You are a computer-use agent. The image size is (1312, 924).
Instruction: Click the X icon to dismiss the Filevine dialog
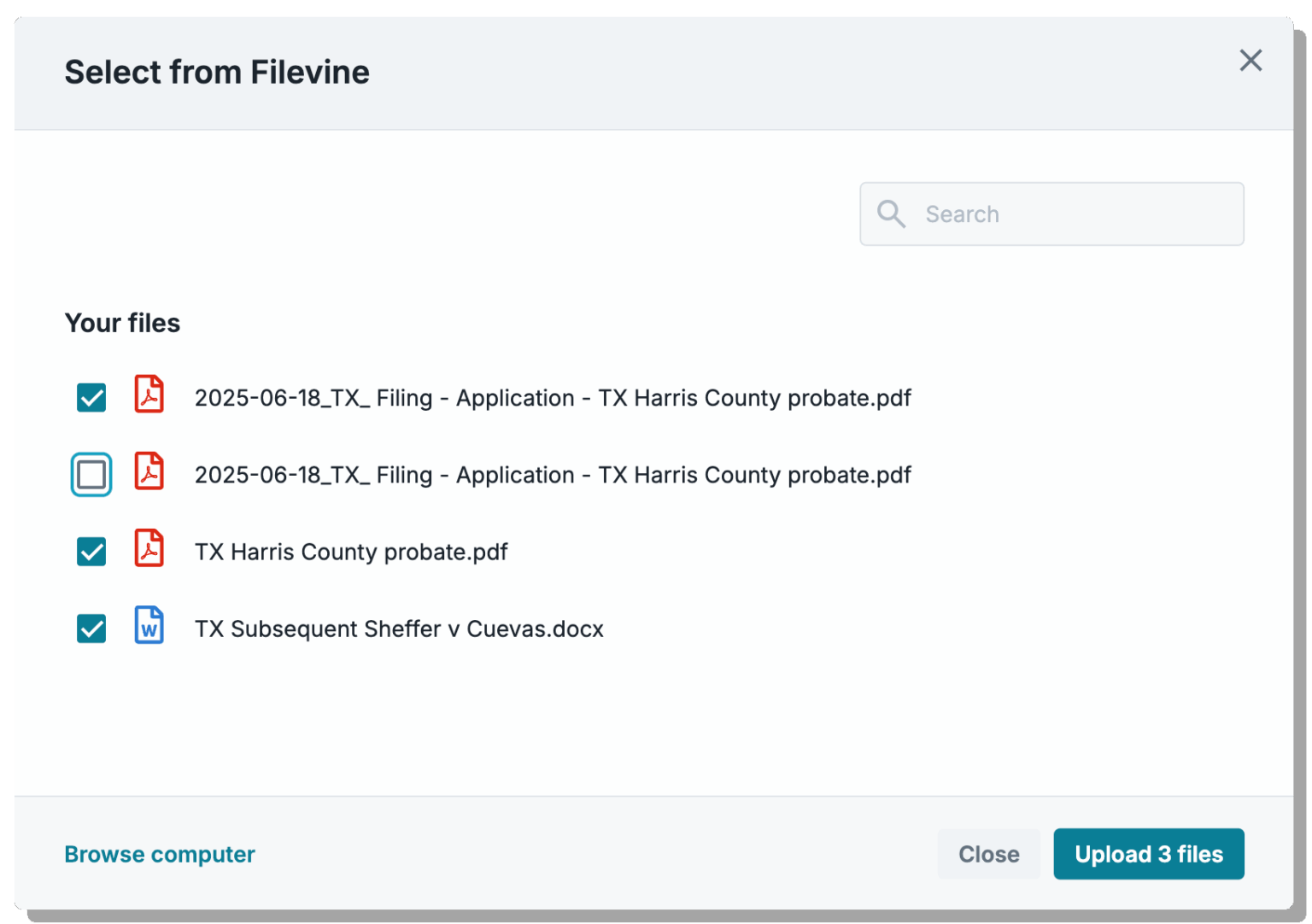(x=1250, y=61)
